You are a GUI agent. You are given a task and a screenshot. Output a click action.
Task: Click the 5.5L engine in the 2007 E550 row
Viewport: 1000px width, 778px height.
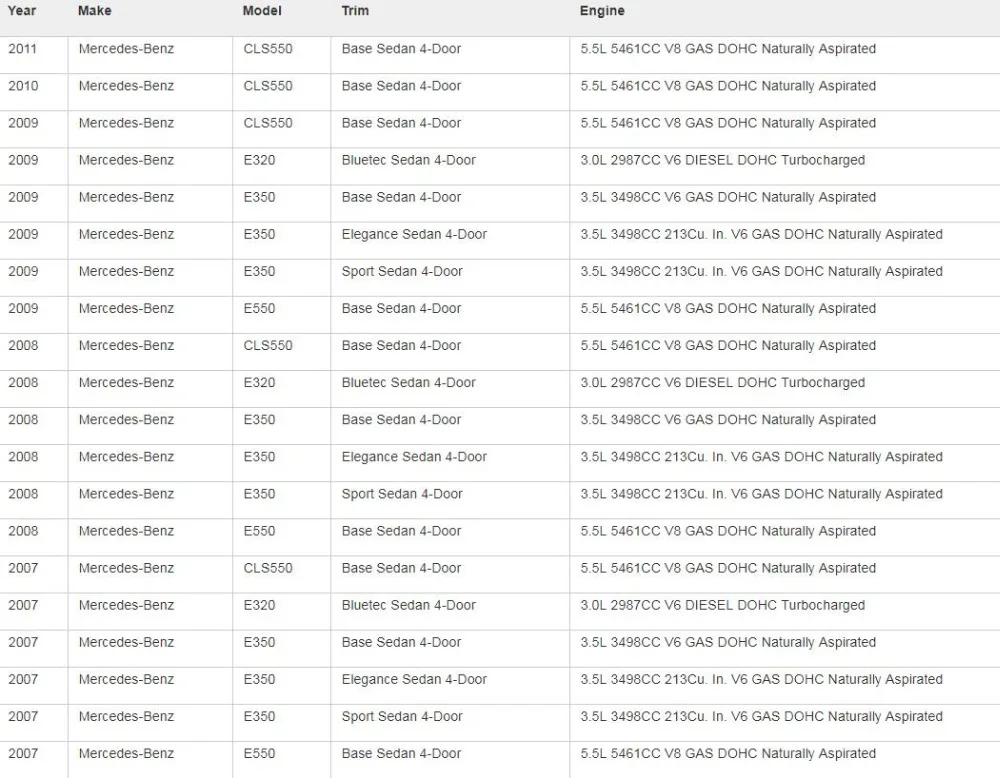(728, 753)
